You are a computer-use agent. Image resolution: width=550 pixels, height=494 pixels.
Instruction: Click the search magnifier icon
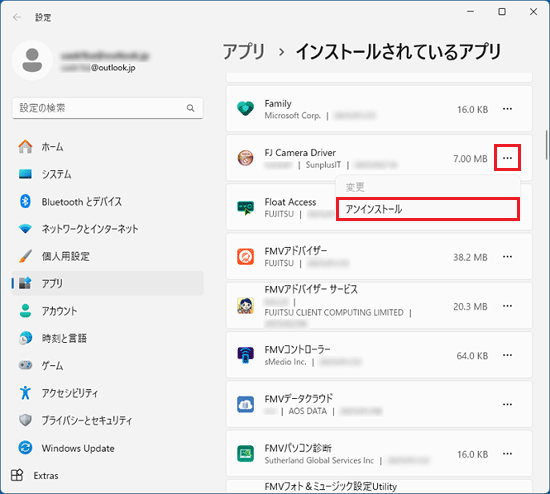point(190,108)
